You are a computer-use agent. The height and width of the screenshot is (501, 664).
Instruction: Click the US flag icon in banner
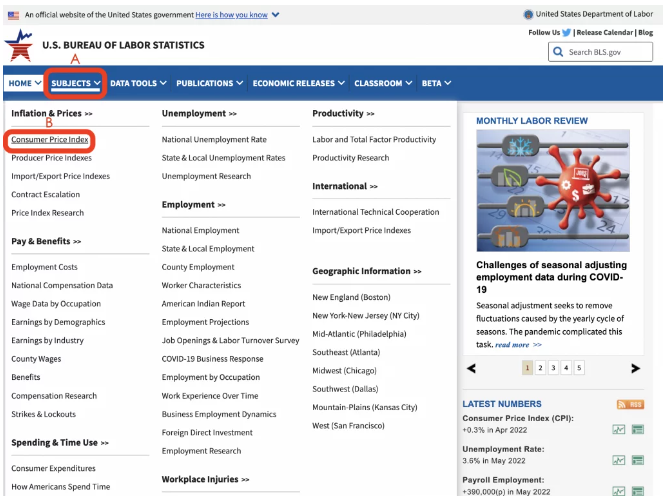point(14,15)
